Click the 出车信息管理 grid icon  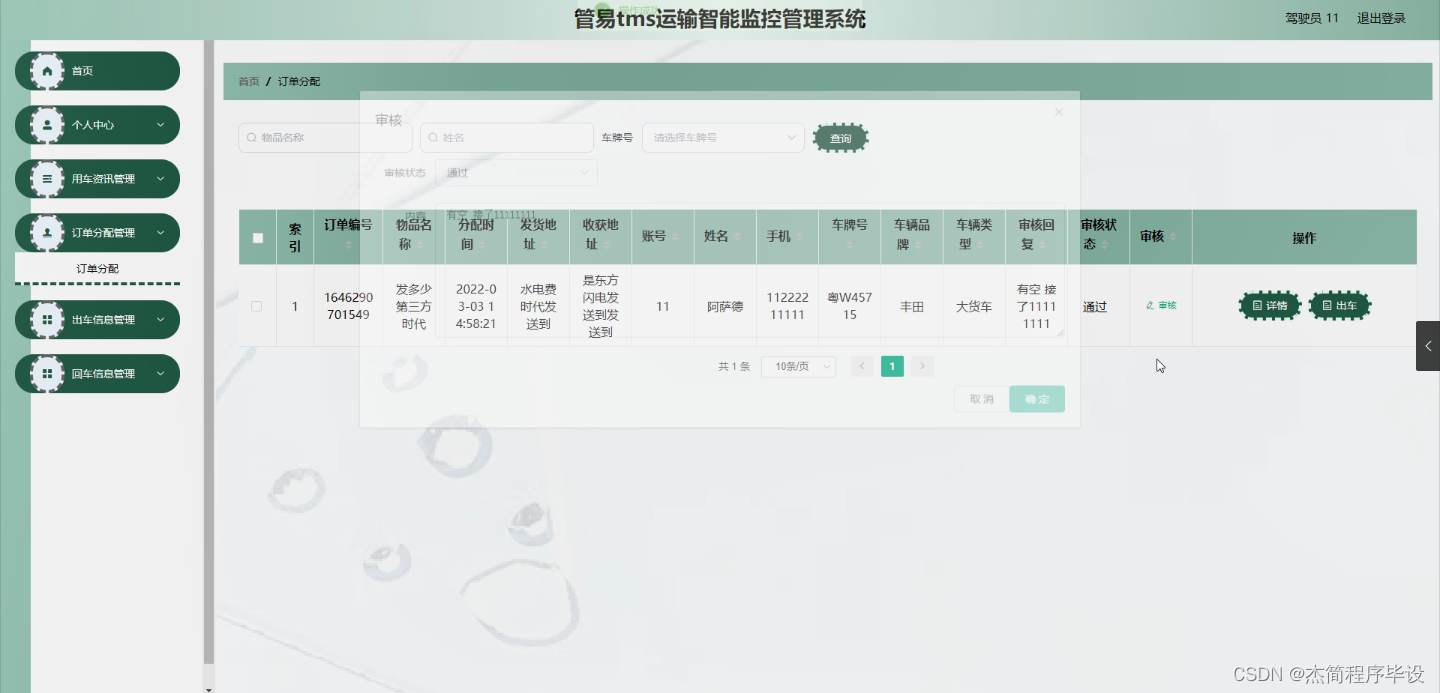[x=47, y=320]
